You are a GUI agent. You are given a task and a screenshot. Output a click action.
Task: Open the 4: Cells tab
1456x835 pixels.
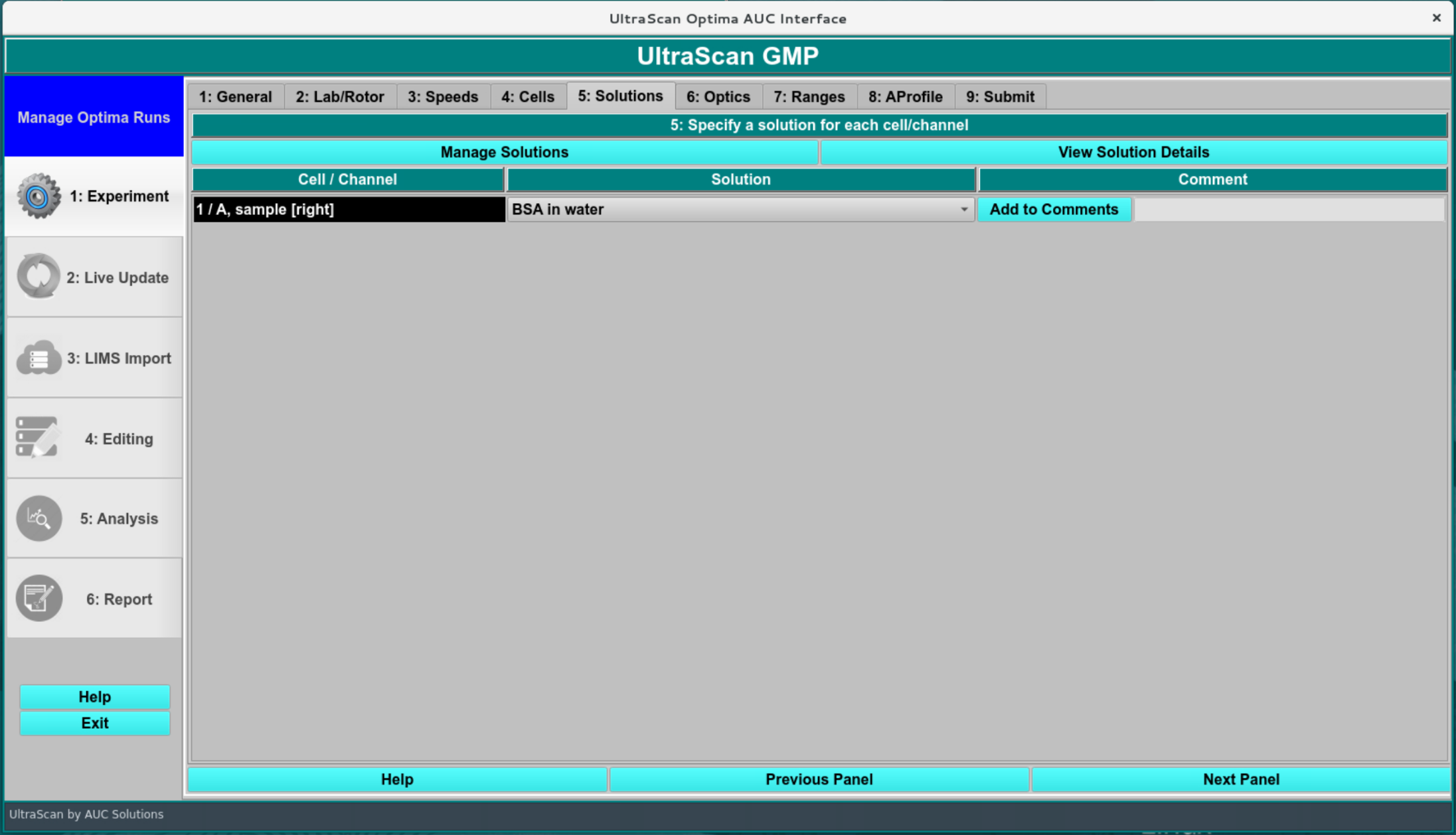(527, 97)
